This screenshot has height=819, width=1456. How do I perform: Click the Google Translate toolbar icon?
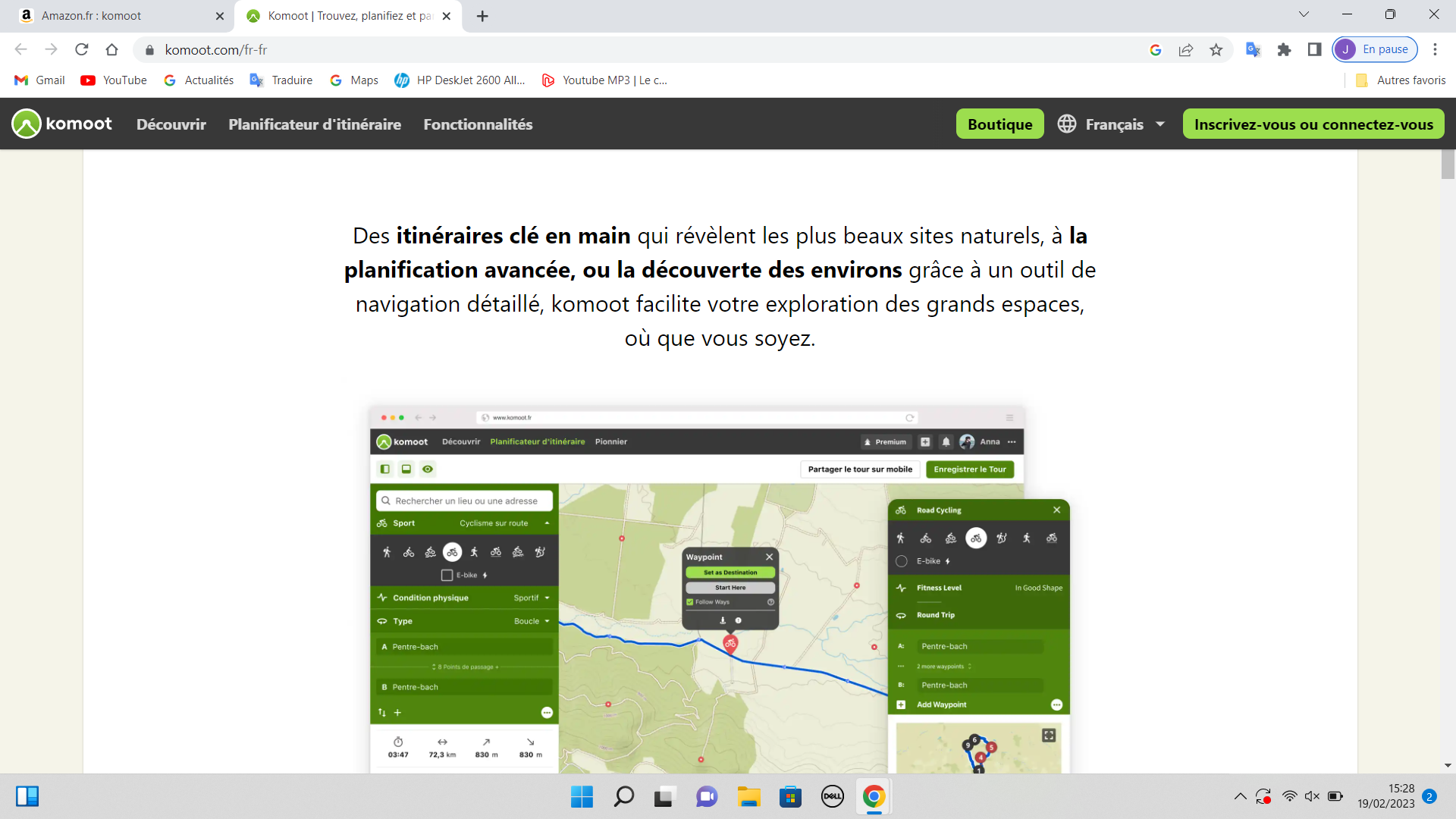coord(1253,50)
